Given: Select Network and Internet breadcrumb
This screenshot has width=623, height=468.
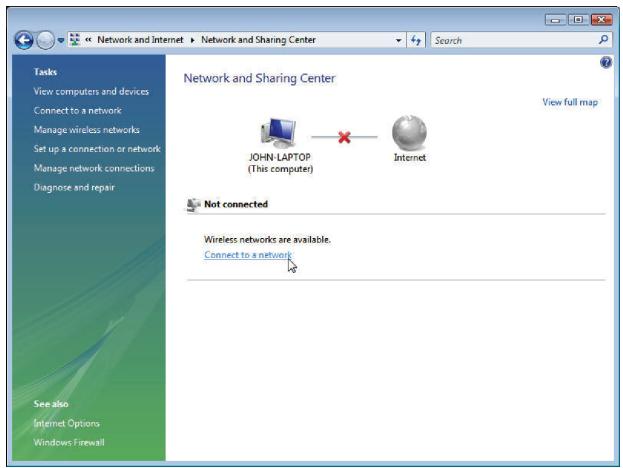Looking at the screenshot, I should click(140, 40).
